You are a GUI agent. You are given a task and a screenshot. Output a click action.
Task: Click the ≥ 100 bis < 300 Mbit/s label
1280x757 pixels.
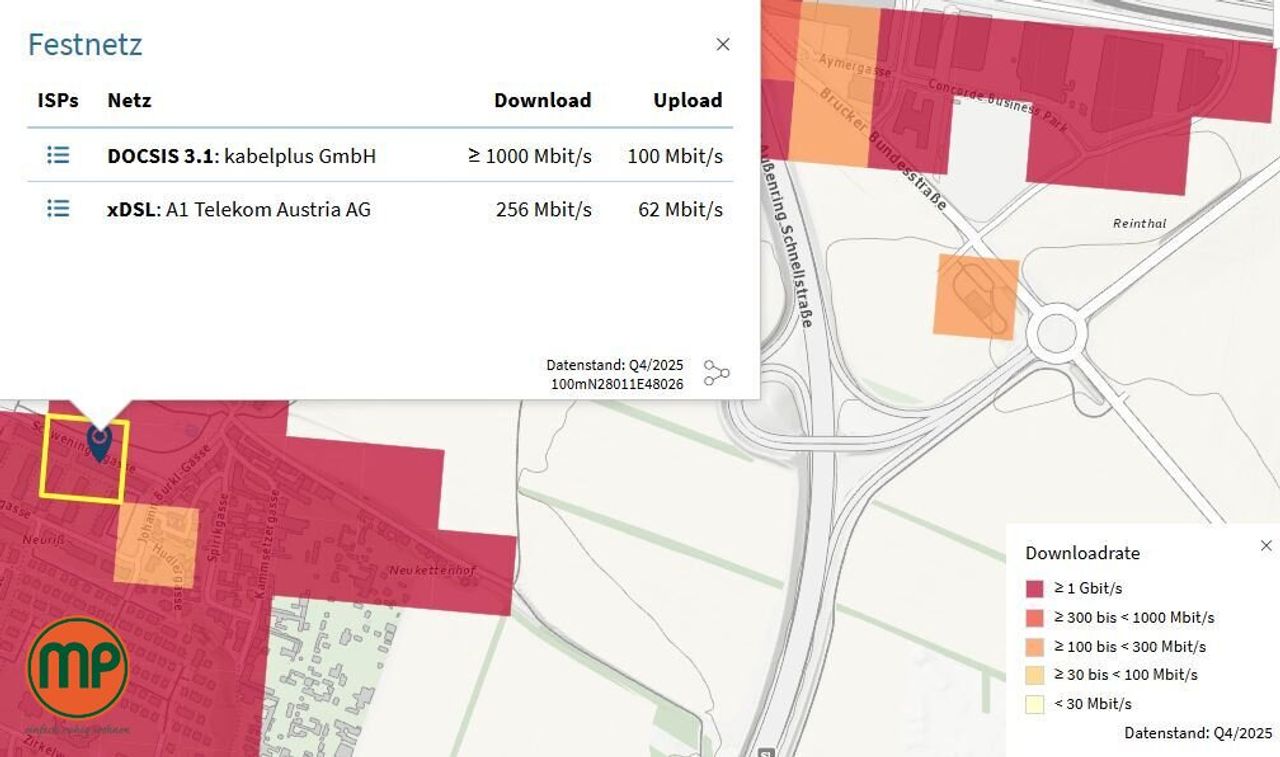(1130, 646)
